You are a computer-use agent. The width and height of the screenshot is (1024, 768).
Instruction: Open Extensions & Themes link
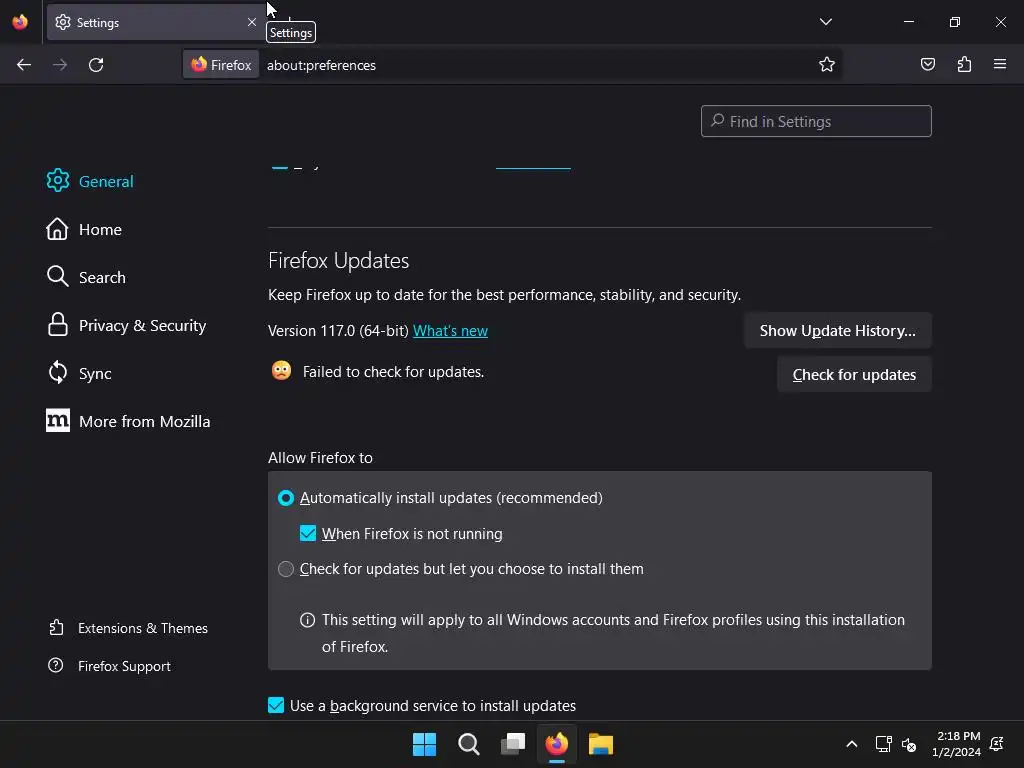tap(128, 628)
